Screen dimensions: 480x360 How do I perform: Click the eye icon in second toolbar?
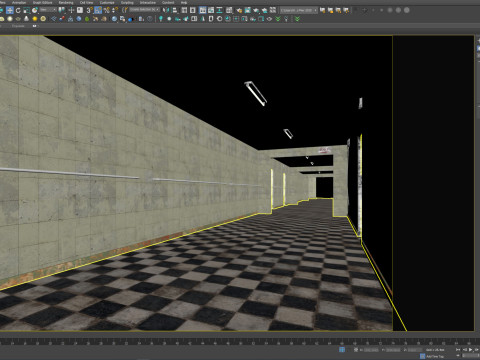click(x=269, y=19)
